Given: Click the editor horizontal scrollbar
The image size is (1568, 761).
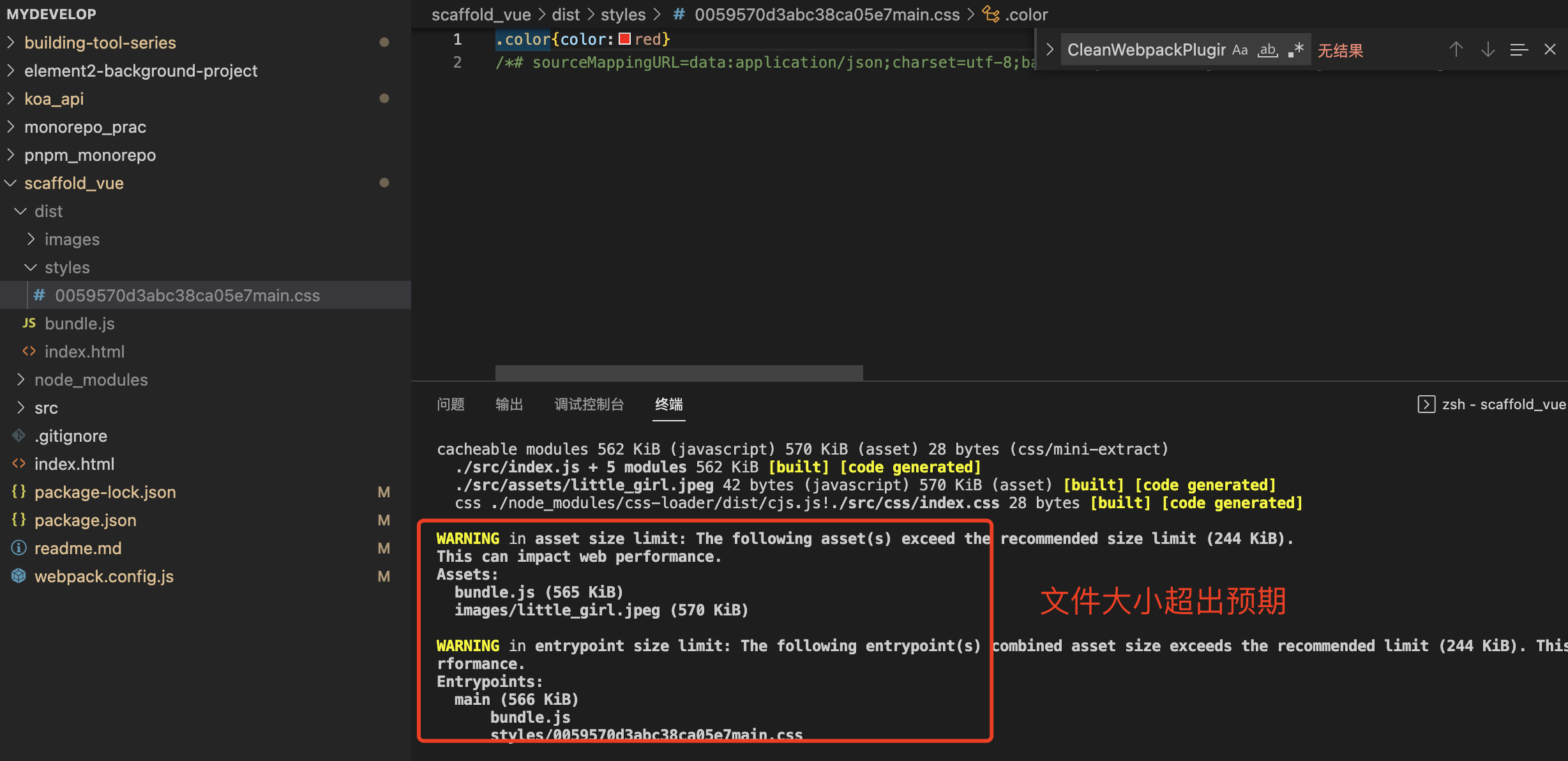Looking at the screenshot, I should coord(679,373).
